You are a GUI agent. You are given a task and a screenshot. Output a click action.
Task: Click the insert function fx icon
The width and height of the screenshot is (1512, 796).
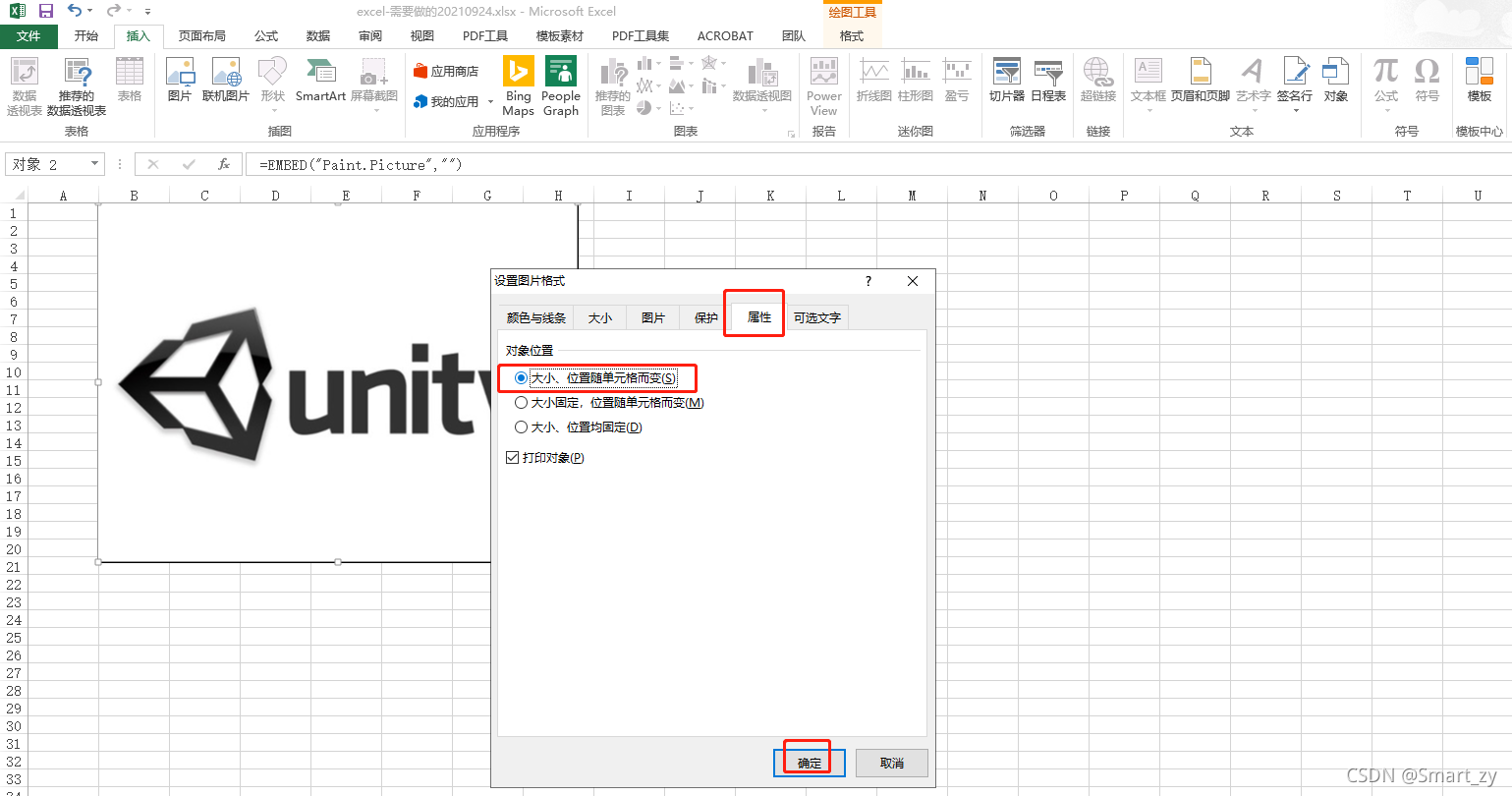click(x=224, y=164)
